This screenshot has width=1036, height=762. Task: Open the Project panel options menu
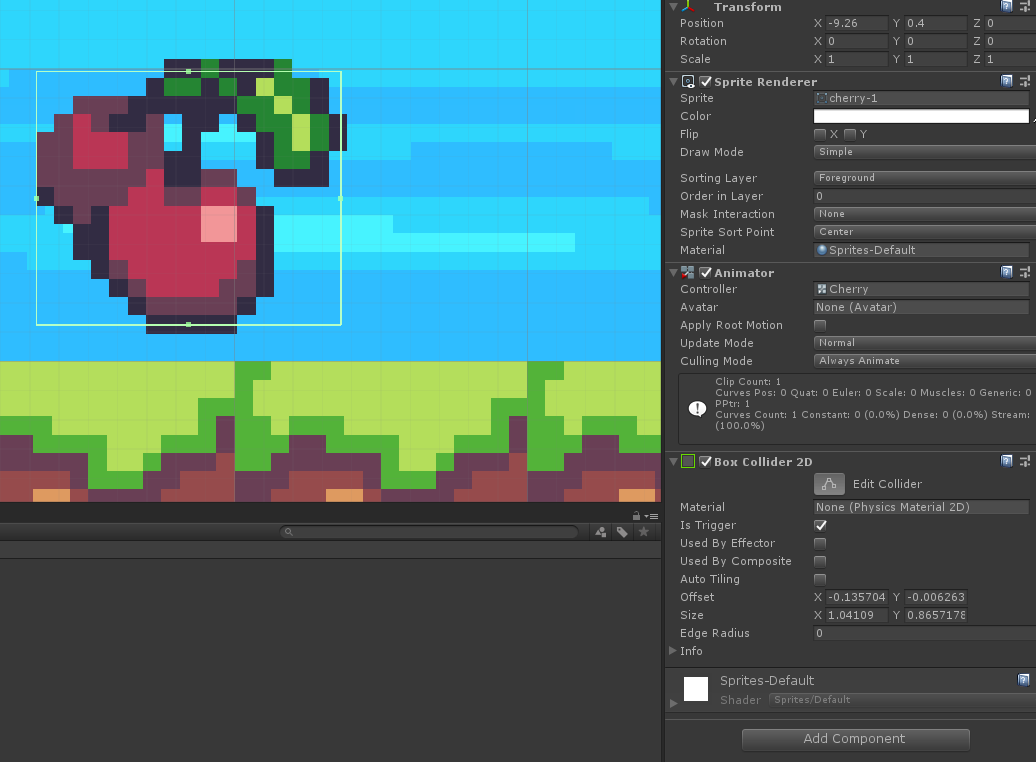[651, 516]
